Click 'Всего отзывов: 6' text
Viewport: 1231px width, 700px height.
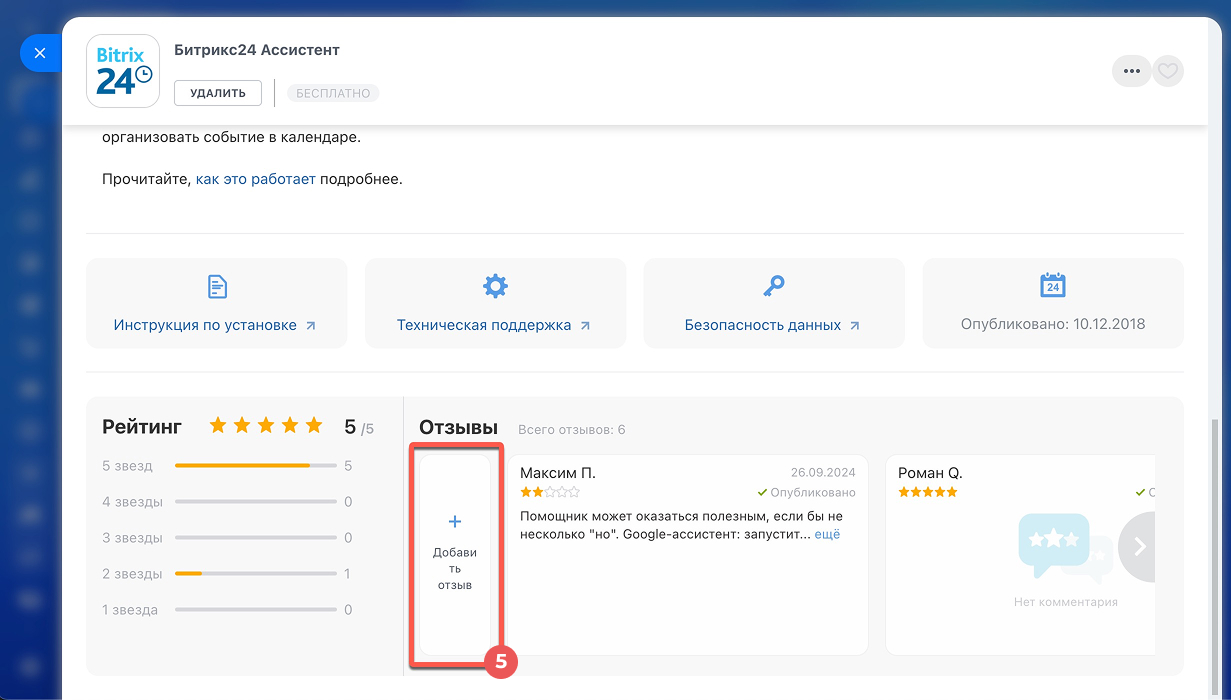(572, 430)
